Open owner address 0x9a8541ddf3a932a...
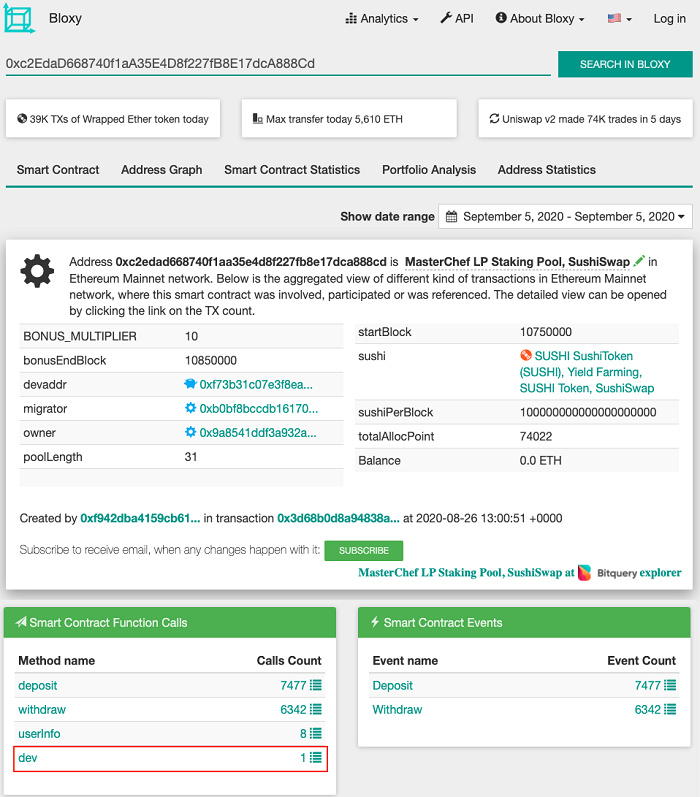 point(258,433)
